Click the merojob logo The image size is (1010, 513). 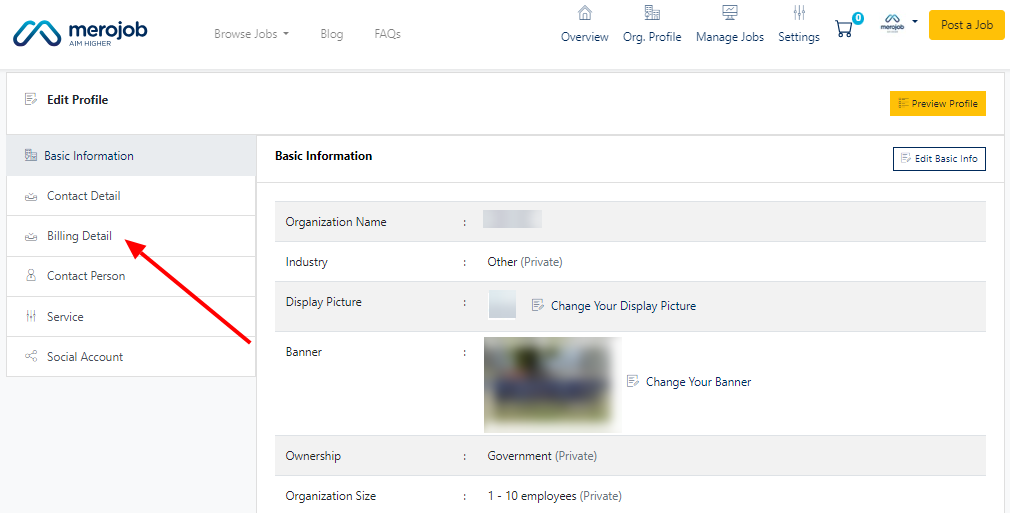tap(80, 33)
